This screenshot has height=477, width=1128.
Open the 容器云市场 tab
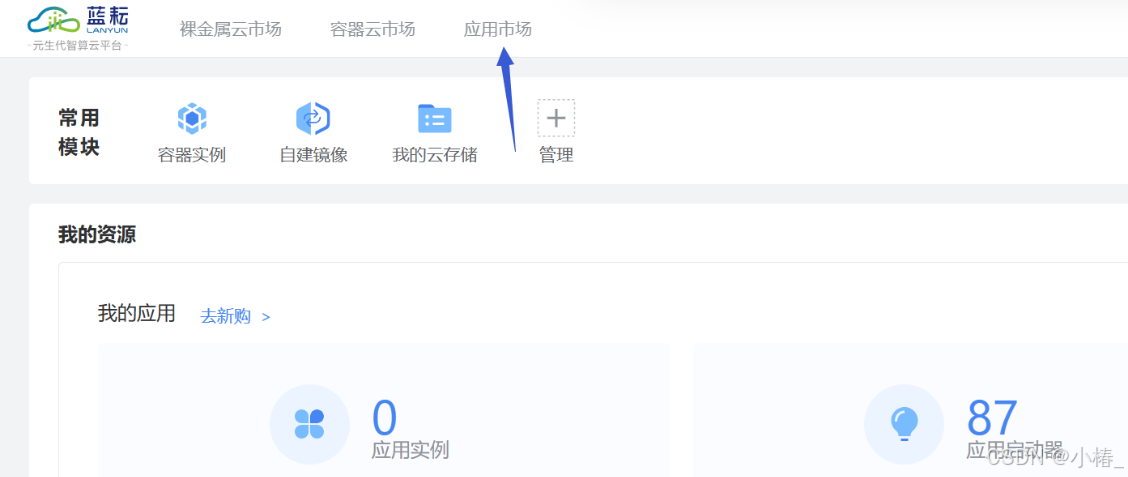click(373, 29)
